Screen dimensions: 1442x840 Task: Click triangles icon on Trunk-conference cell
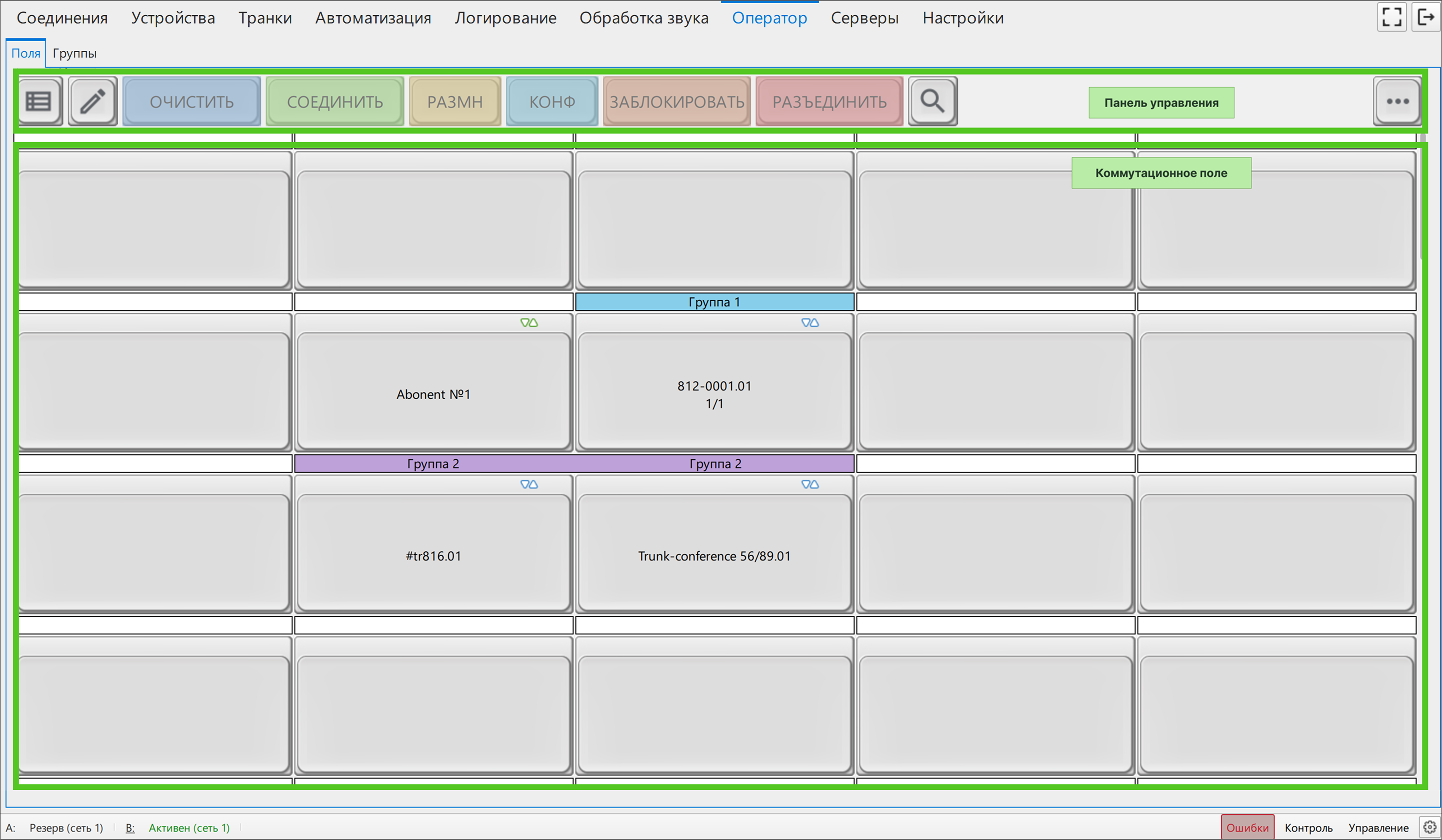[x=810, y=484]
